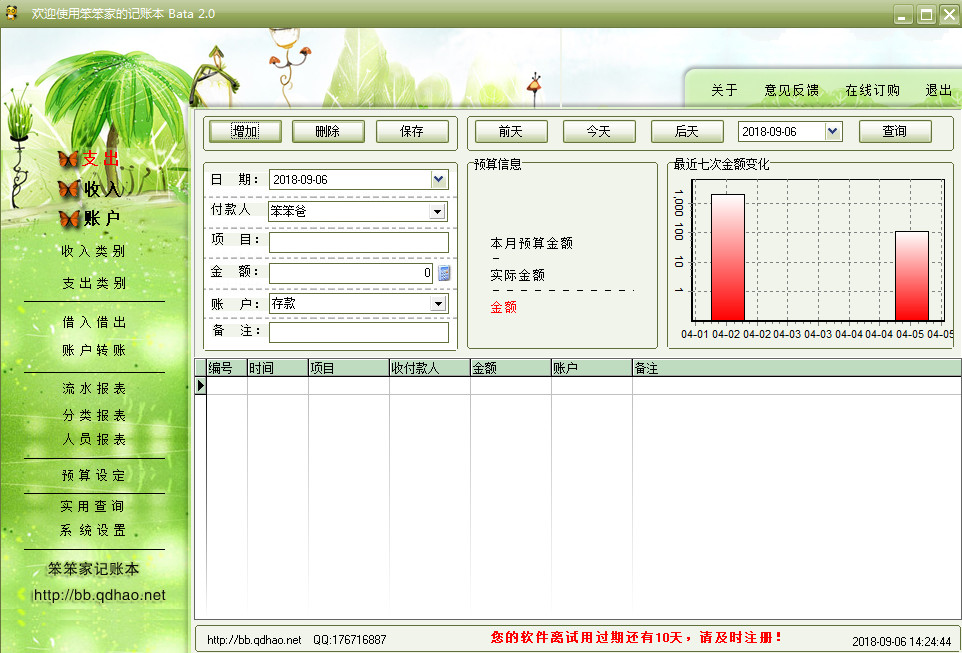Click the butterfly icon beside 收入
Image resolution: width=962 pixels, height=653 pixels.
click(68, 189)
